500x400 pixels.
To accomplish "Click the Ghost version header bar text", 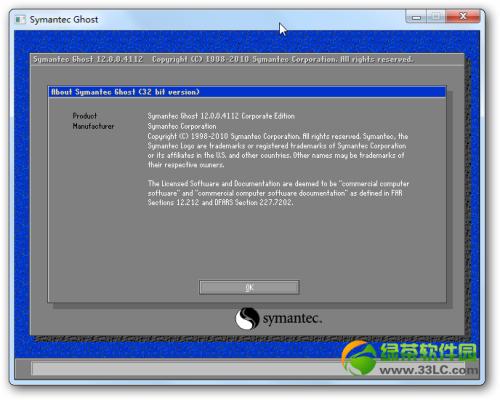I will [x=223, y=59].
